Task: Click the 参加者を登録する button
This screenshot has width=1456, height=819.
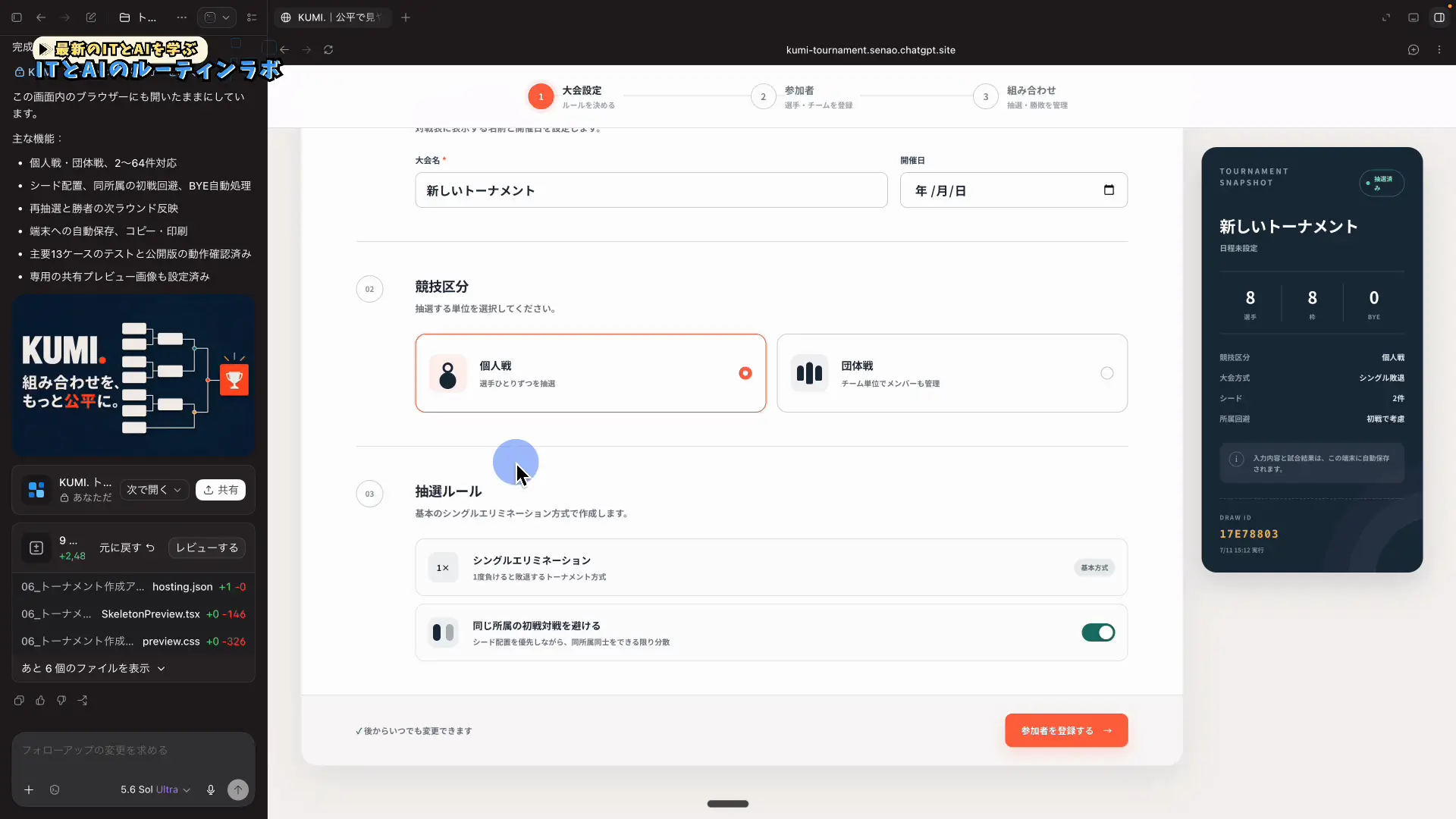Action: pos(1066,730)
